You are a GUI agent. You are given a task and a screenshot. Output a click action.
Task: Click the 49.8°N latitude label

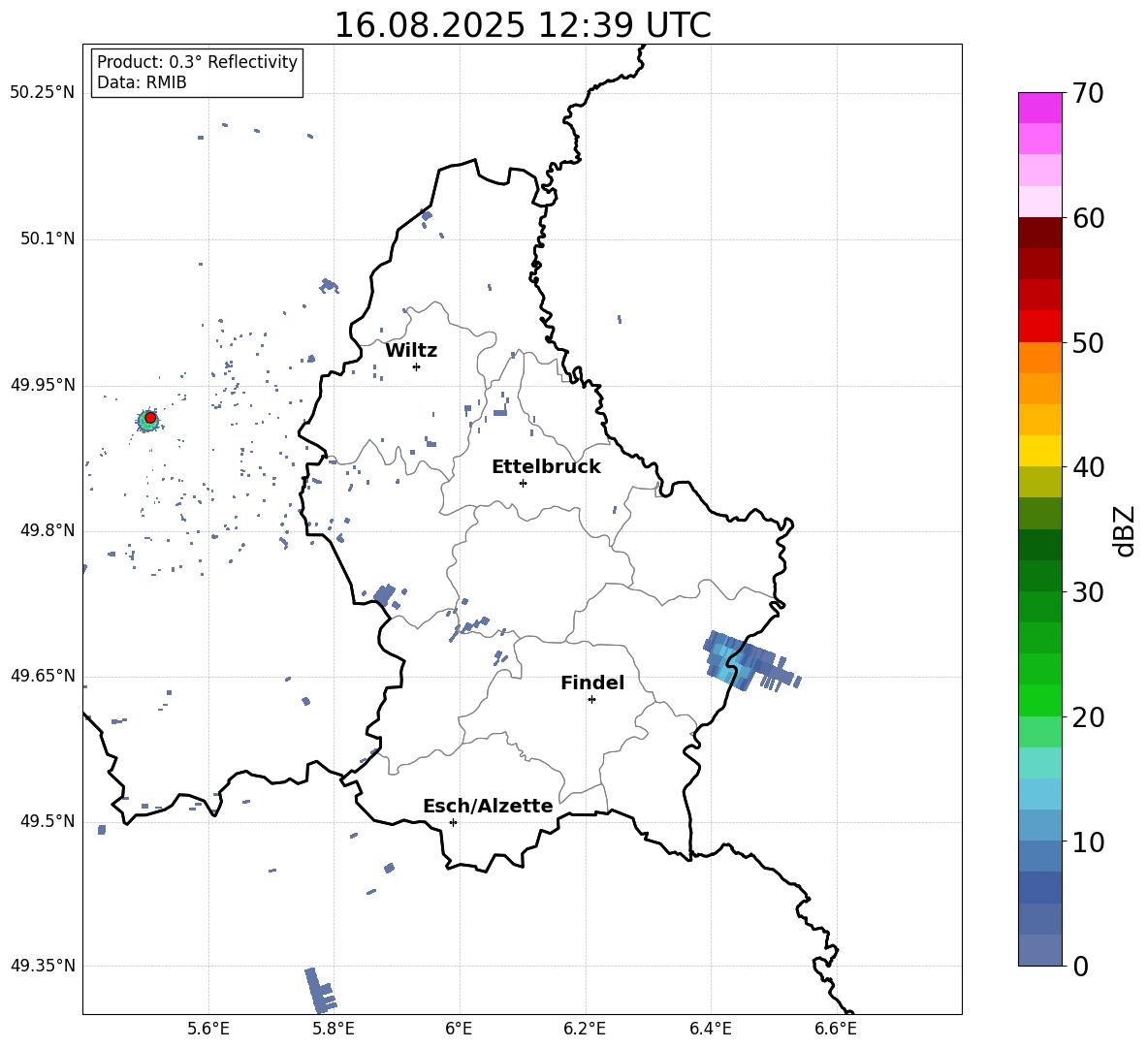click(48, 530)
